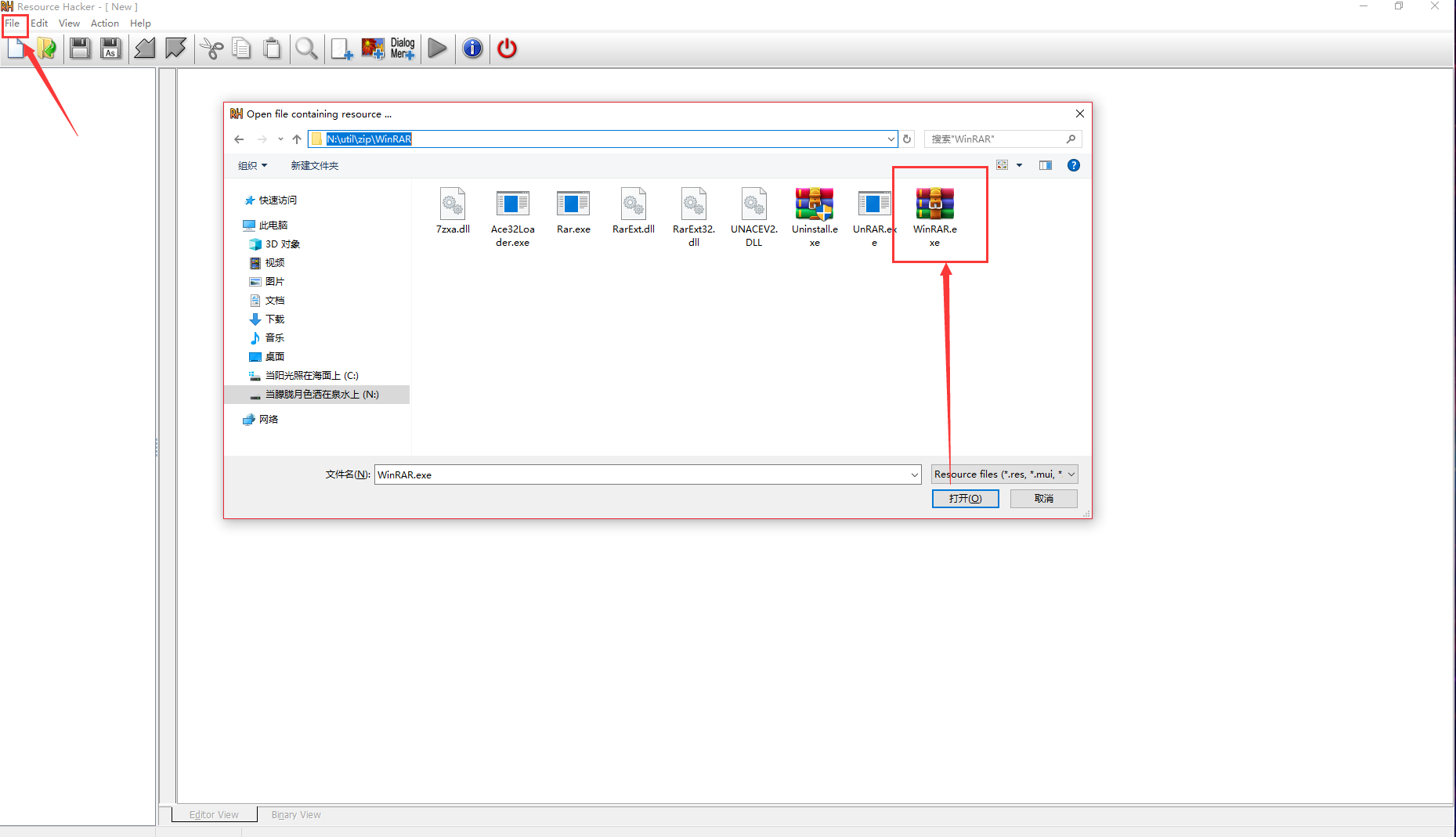Click the 新建文件夹 button
Screen dimensions: 1456x837
point(315,166)
